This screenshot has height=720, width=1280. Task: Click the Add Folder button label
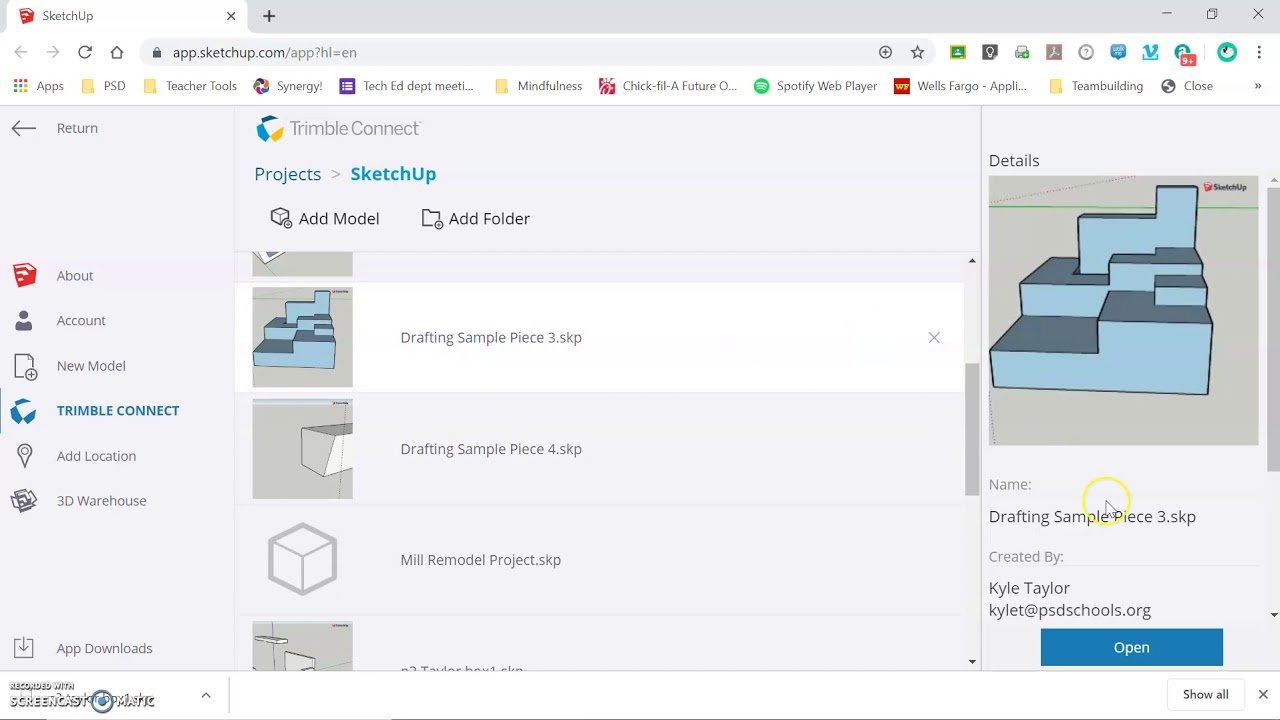coord(489,218)
